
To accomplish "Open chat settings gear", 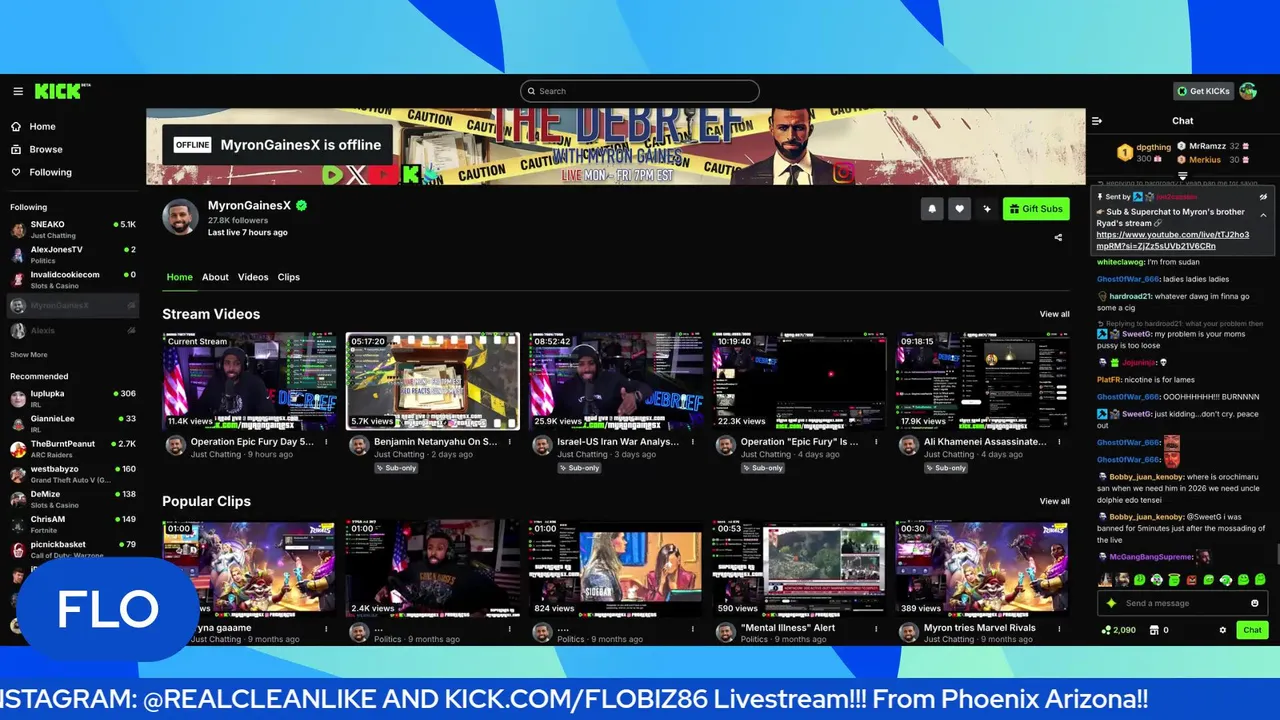I will (1222, 630).
